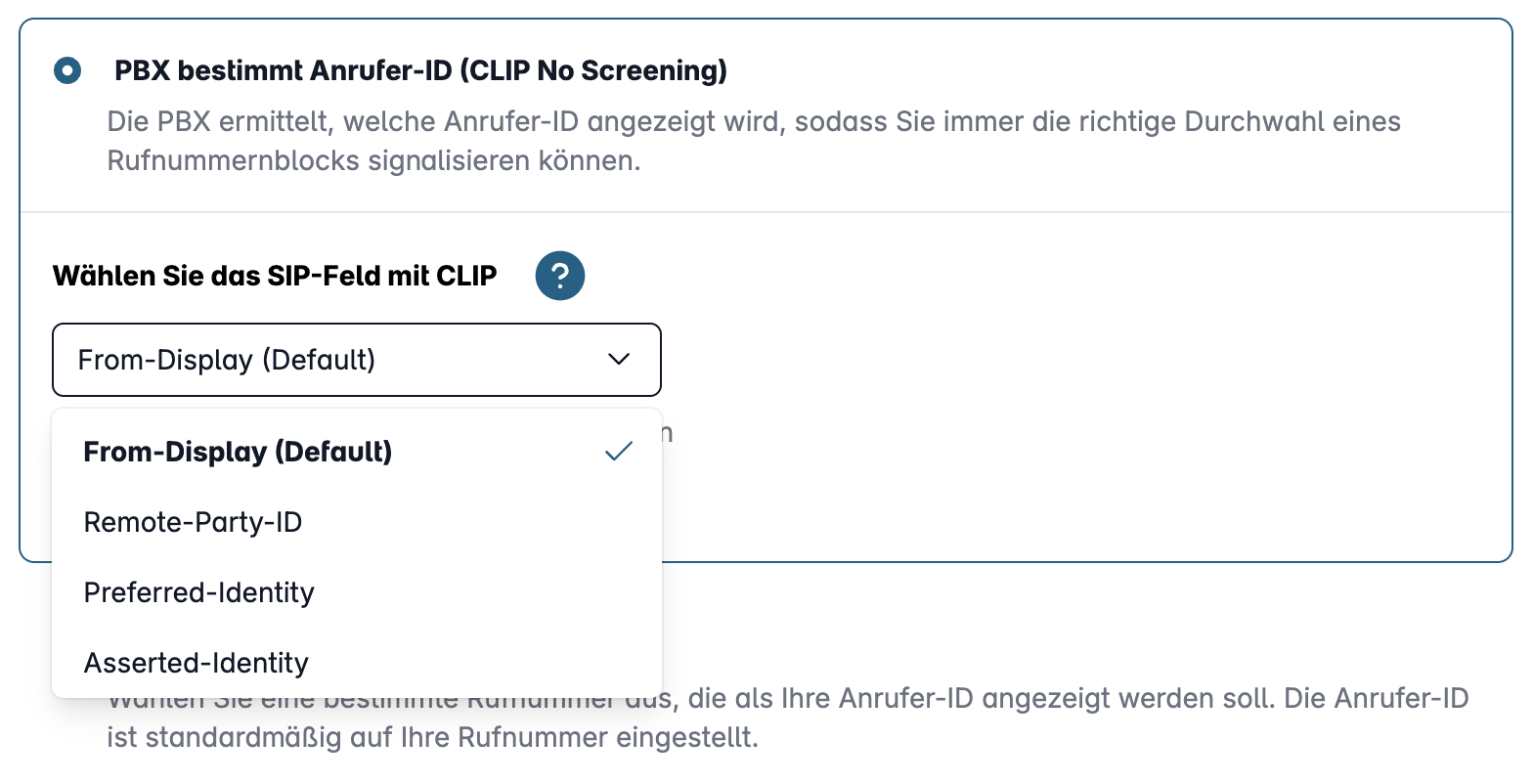The image size is (1533, 784).
Task: Click the description starting Die PBX ermittelt
Action: [754, 141]
